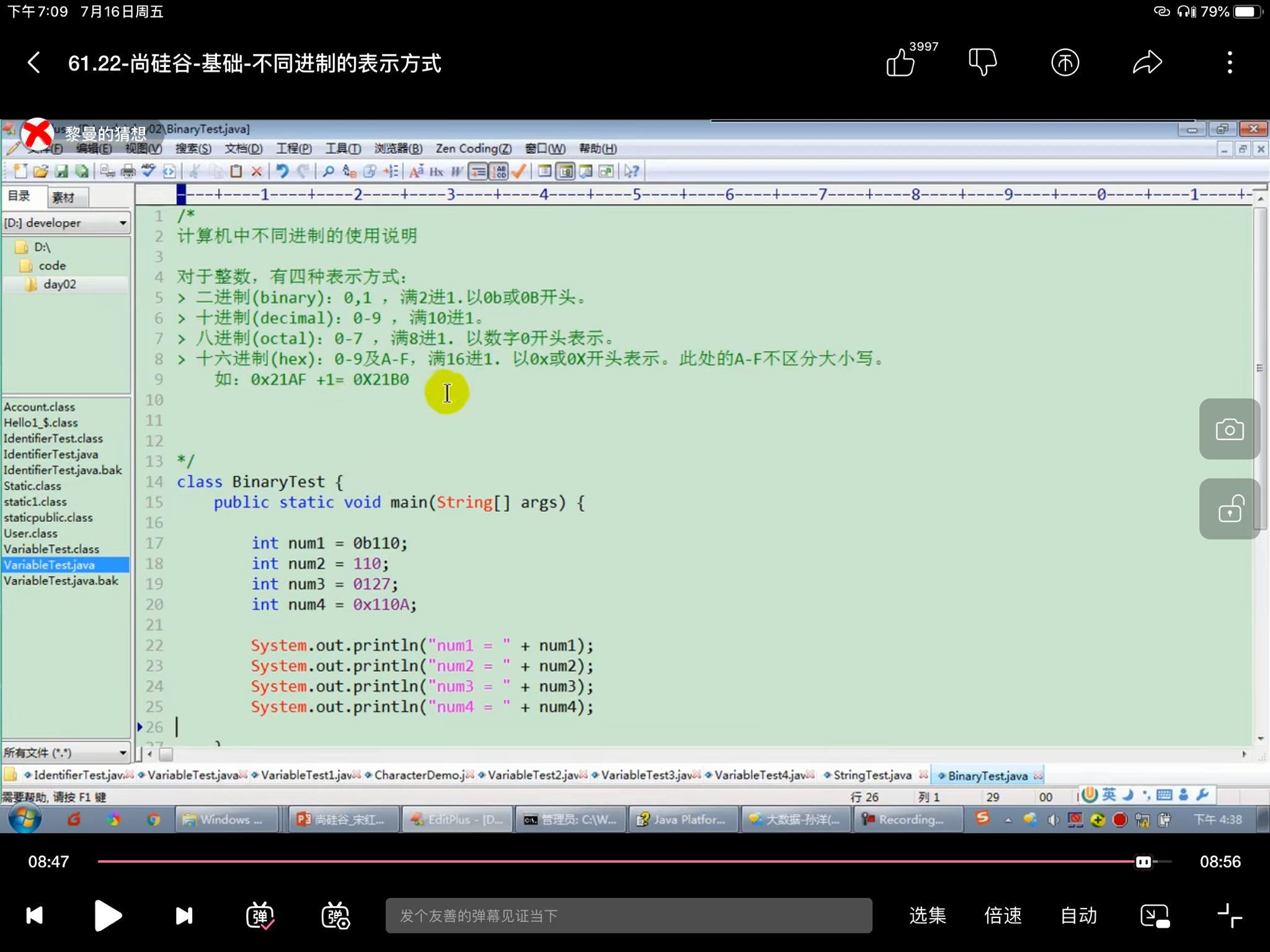Tap the danmaku comment input field
1270x952 pixels.
pos(629,915)
